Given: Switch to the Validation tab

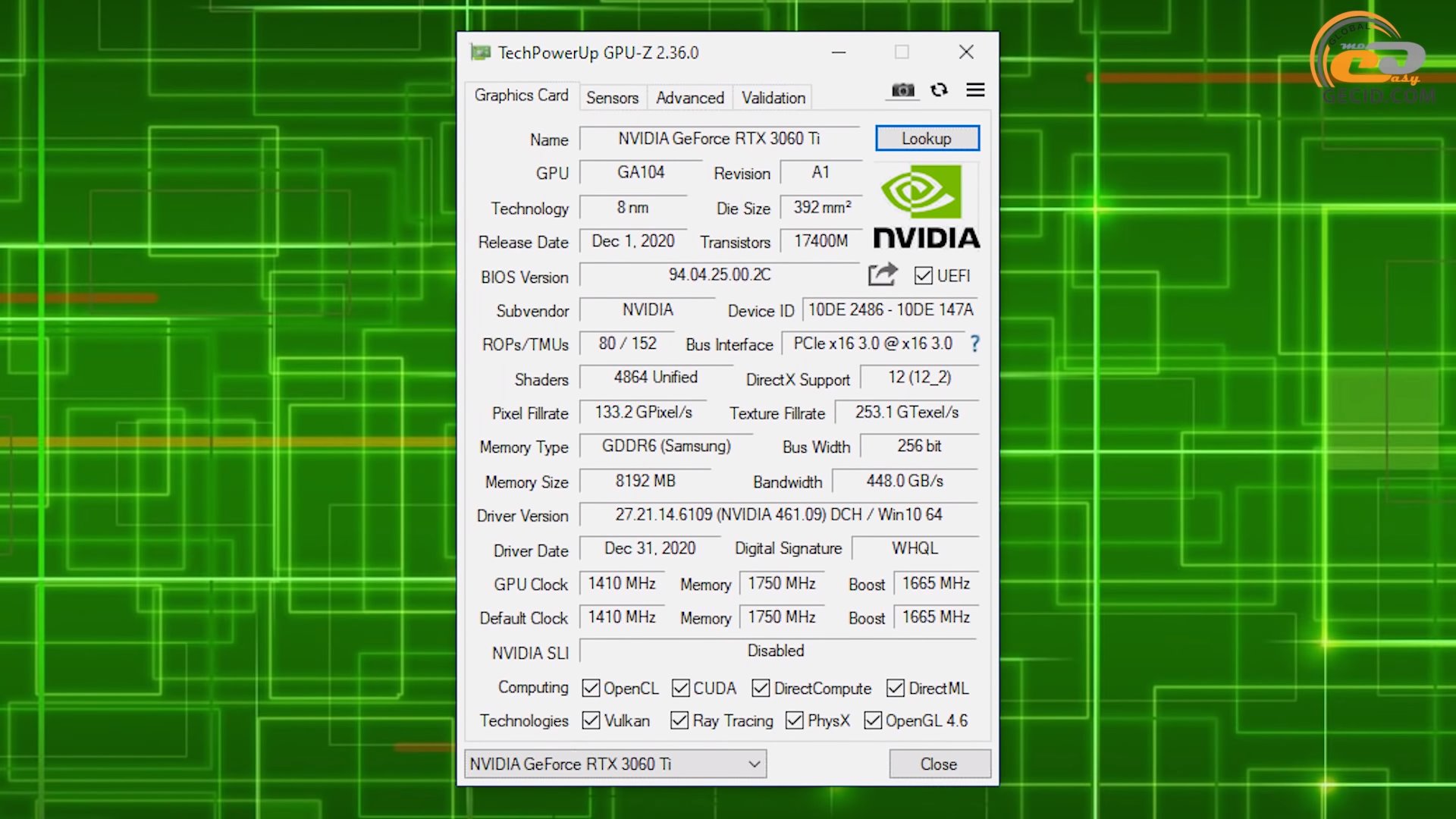Looking at the screenshot, I should tap(773, 98).
